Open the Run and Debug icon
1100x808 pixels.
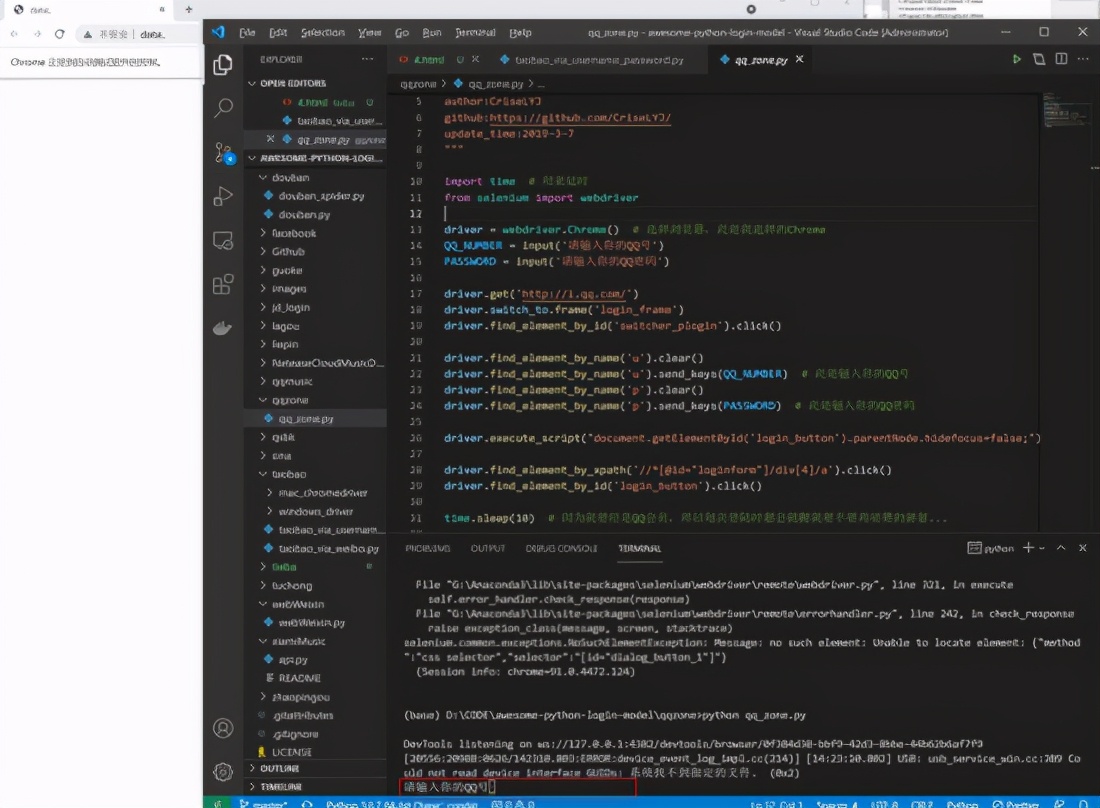[x=223, y=196]
